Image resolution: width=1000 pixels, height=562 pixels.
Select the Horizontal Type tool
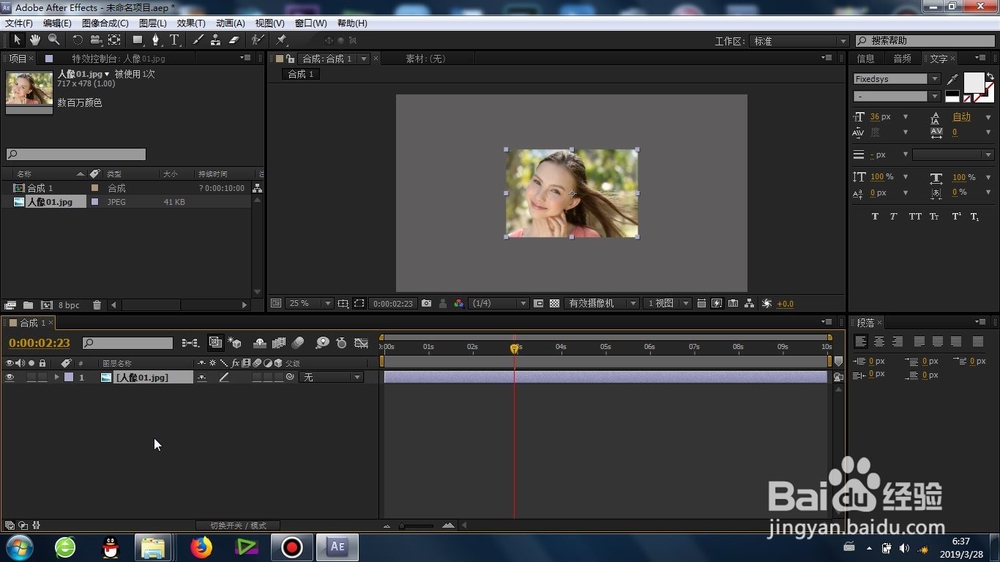coord(174,40)
